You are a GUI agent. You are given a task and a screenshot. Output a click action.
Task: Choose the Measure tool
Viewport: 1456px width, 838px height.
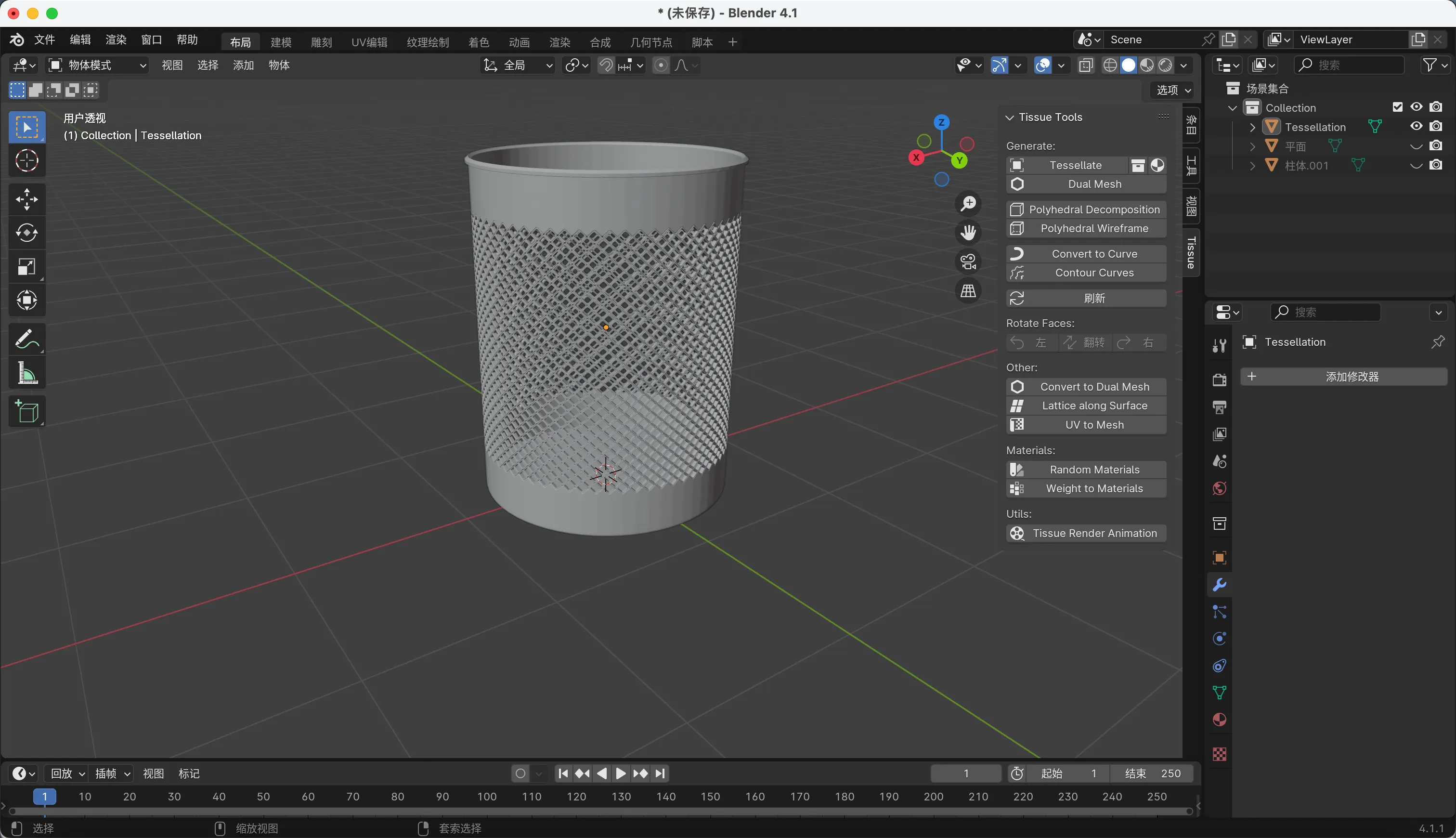pos(26,372)
